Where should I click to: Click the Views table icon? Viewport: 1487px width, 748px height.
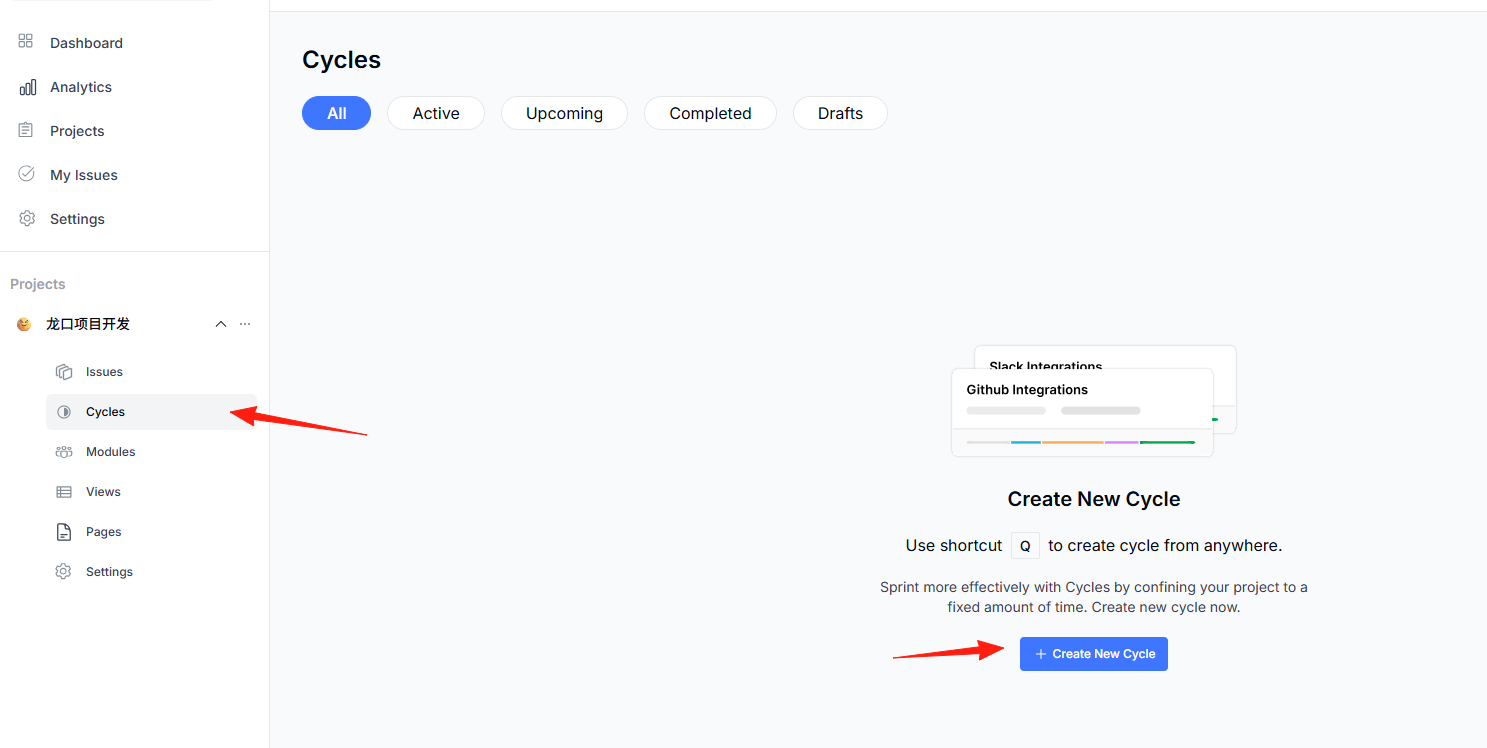pyautogui.click(x=64, y=492)
